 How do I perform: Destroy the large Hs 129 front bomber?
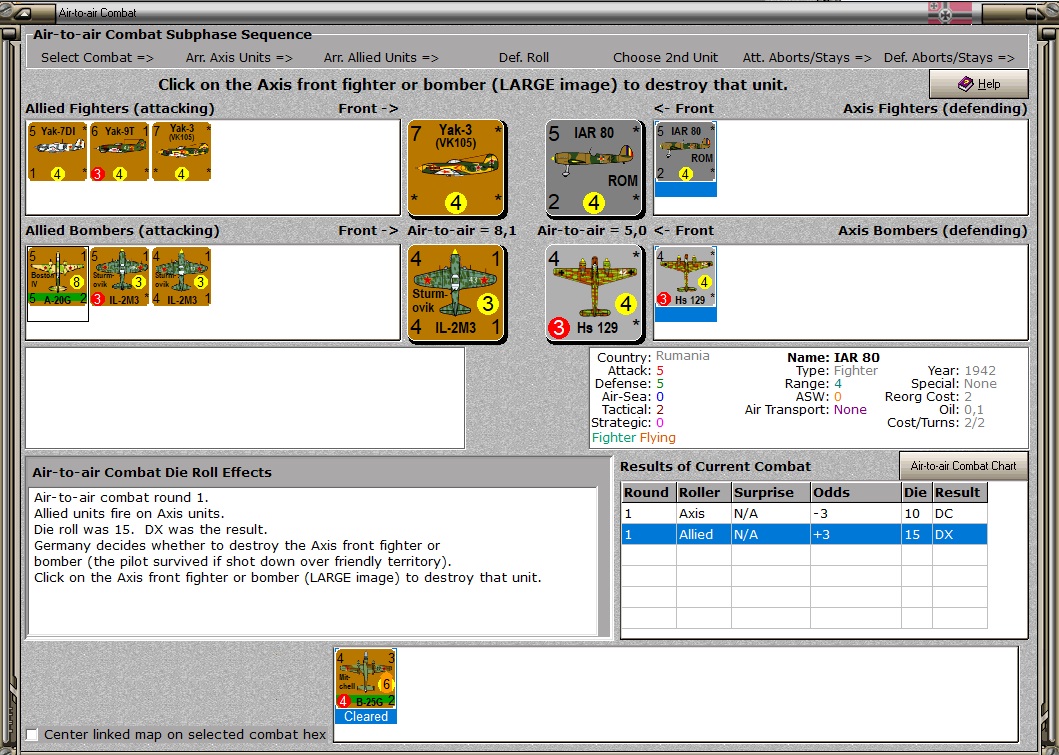point(594,292)
